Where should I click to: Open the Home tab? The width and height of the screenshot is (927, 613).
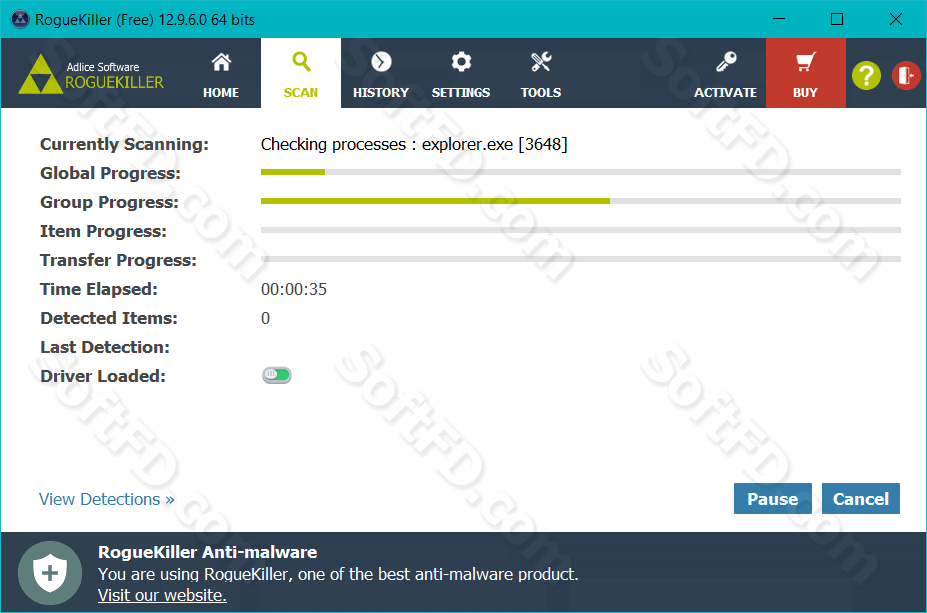click(221, 73)
